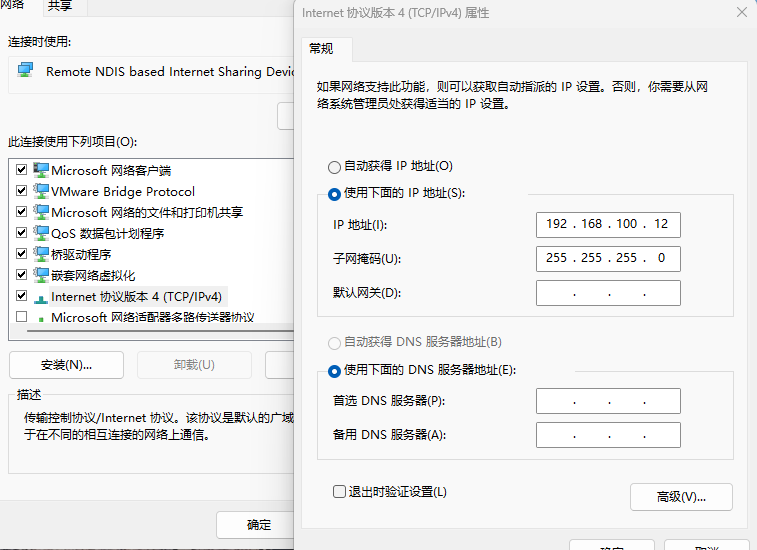Click the Microsoft 网络的文件和打印机共享 icon
Image resolution: width=757 pixels, height=550 pixels.
pos(41,212)
